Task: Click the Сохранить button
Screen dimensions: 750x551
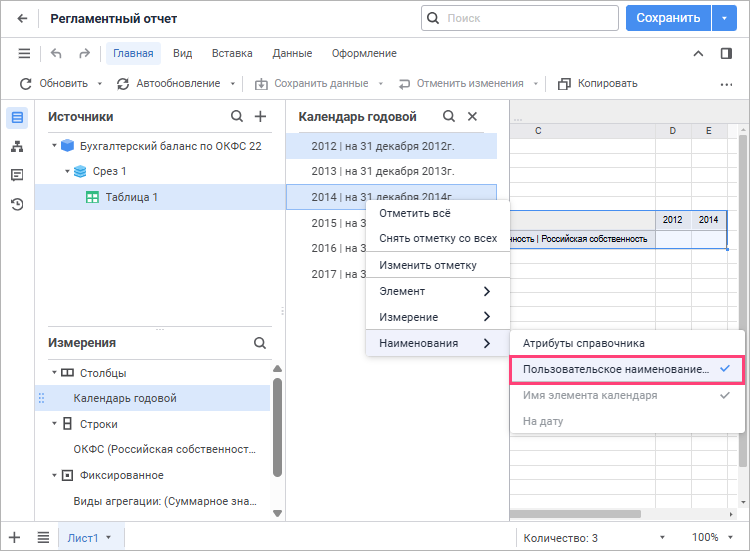Action: pyautogui.click(x=668, y=18)
